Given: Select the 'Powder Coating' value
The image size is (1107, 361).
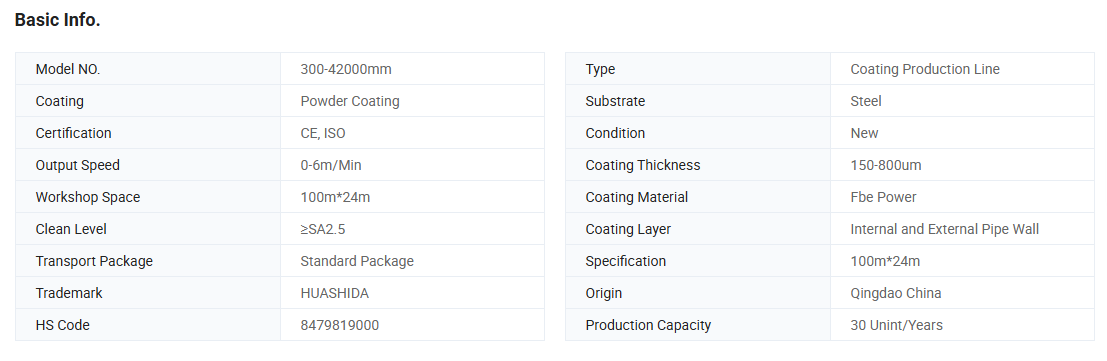Looking at the screenshot, I should [350, 101].
